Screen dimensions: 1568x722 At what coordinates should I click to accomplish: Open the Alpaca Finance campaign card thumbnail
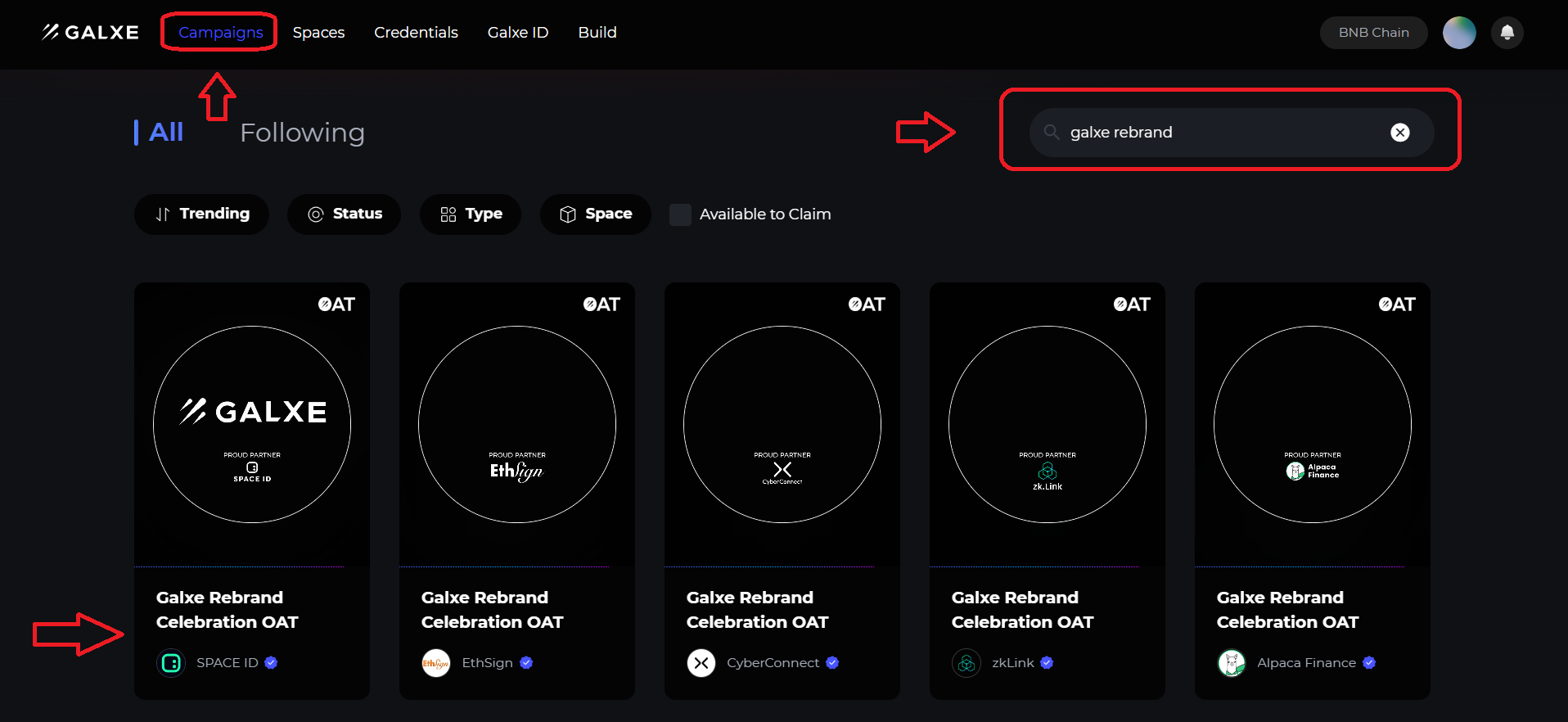click(1313, 424)
